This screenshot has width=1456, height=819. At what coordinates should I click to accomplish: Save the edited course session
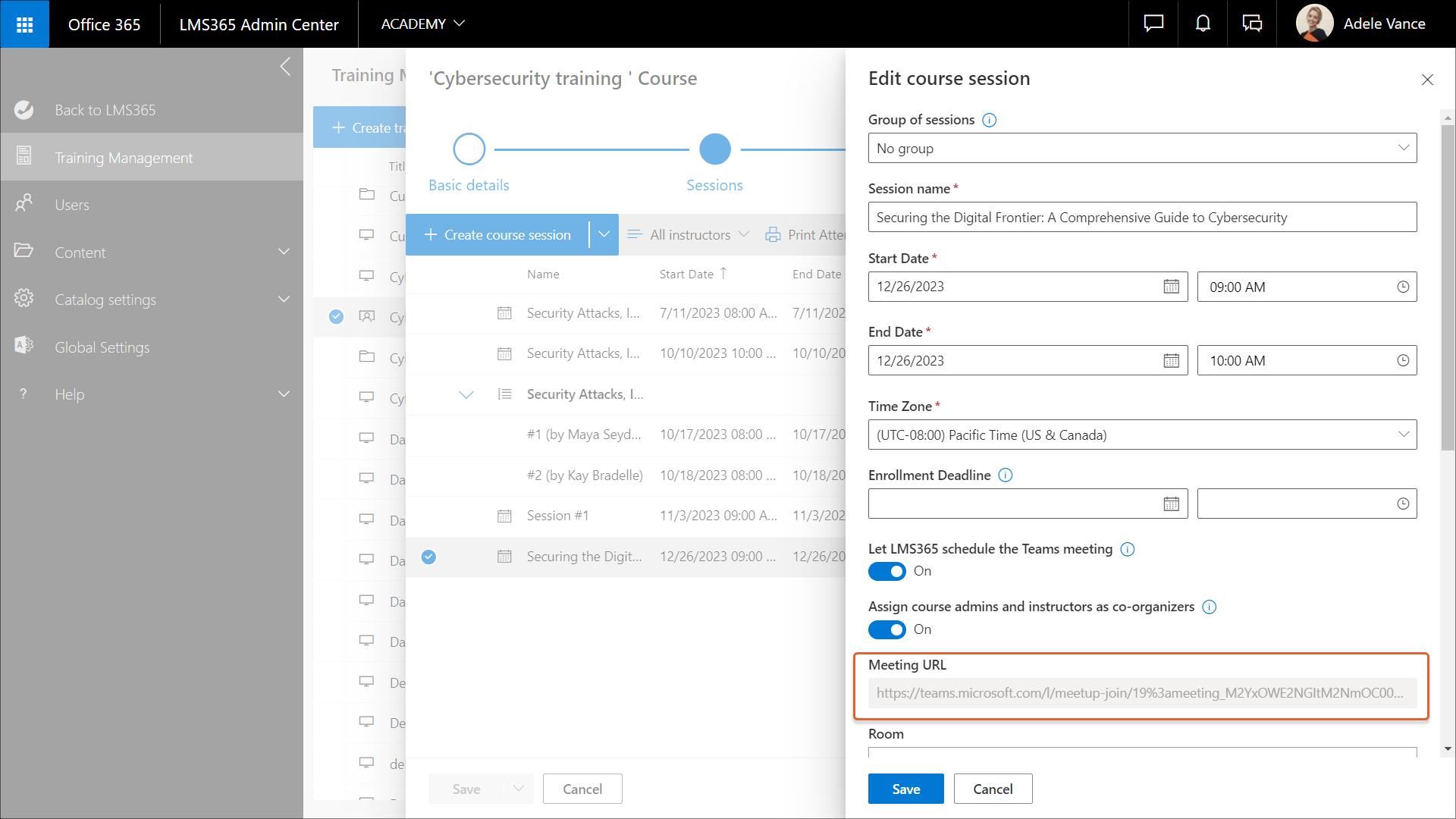[x=905, y=789]
